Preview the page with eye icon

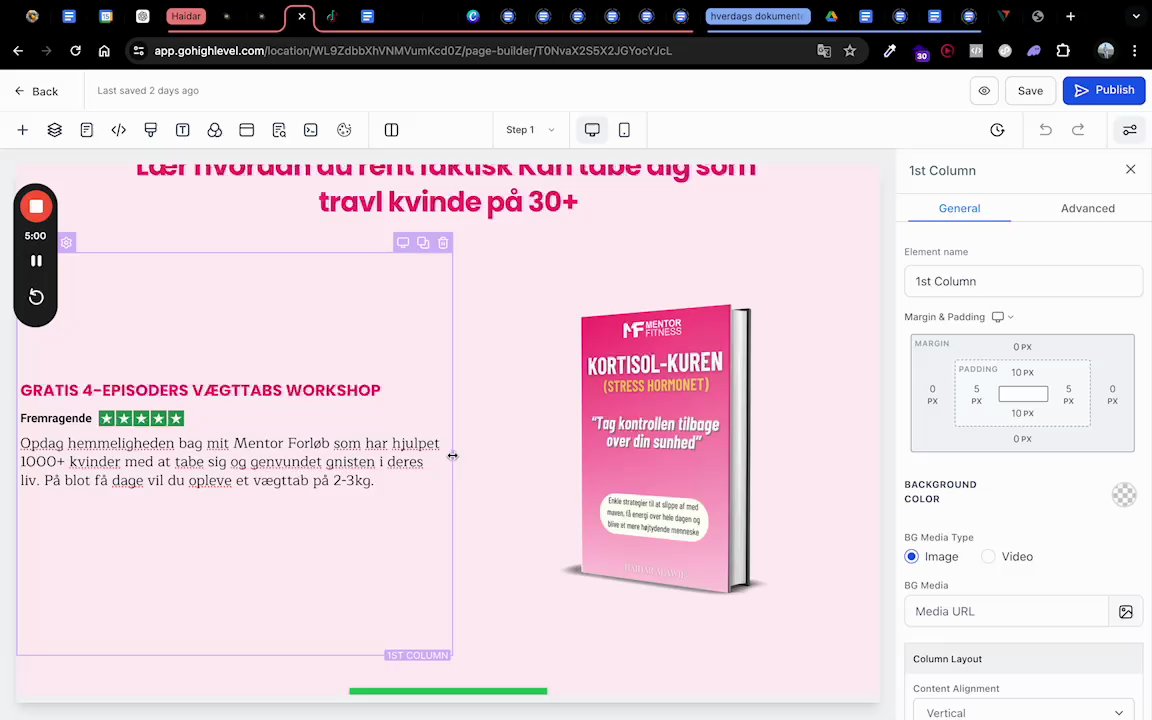pos(984,90)
